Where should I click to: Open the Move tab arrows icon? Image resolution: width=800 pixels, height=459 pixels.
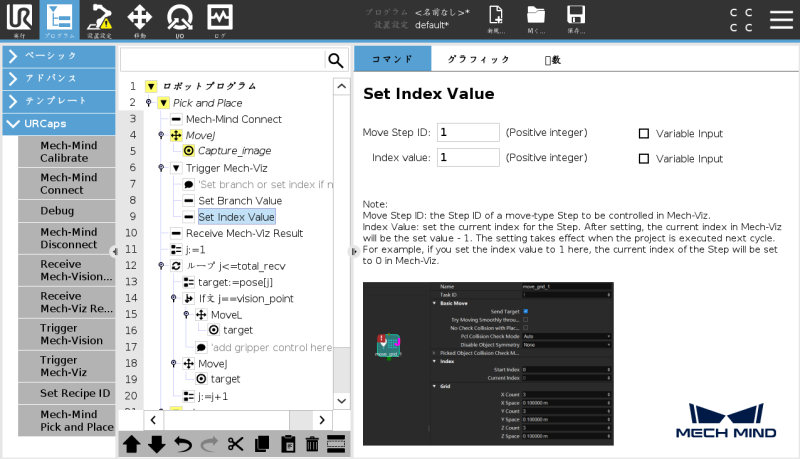(139, 19)
